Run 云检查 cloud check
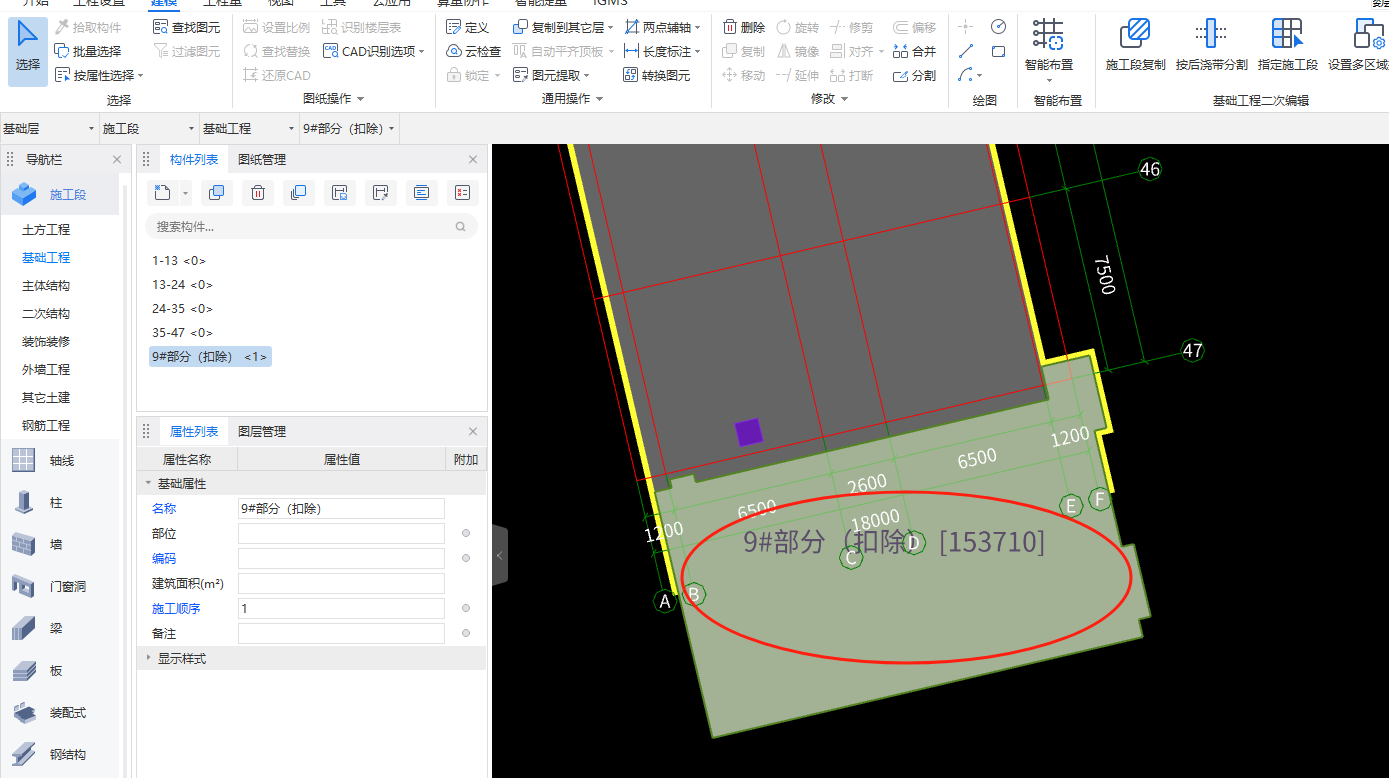 click(x=473, y=51)
